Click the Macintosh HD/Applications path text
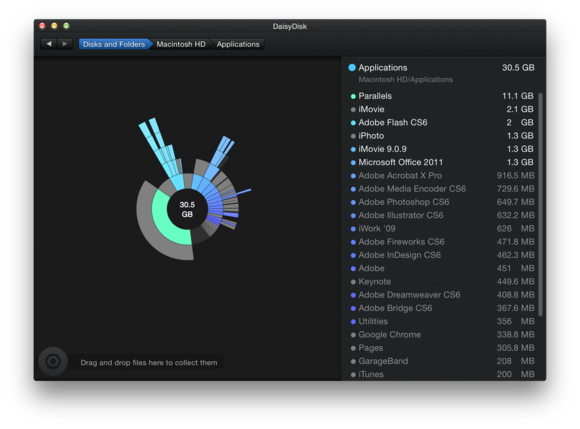 (x=405, y=80)
